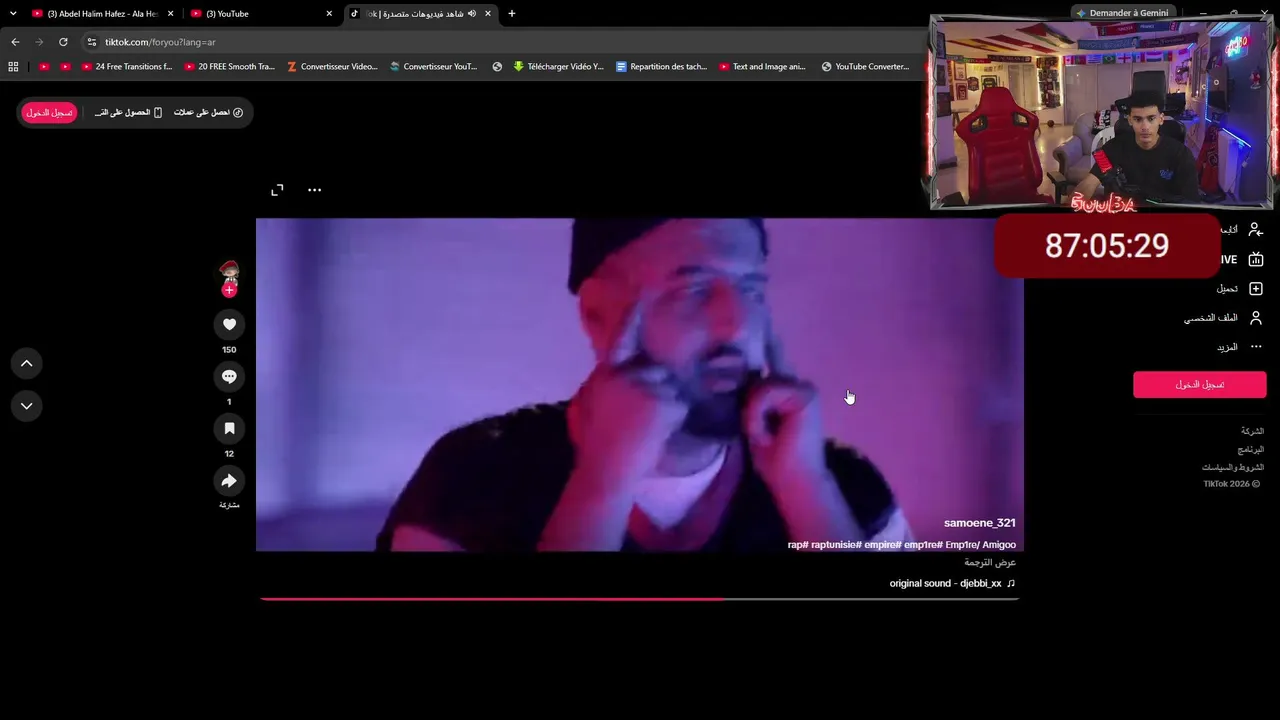Open the Chrome apps grid in bookmarks bar
Screen dimensions: 1280x720
(13, 67)
